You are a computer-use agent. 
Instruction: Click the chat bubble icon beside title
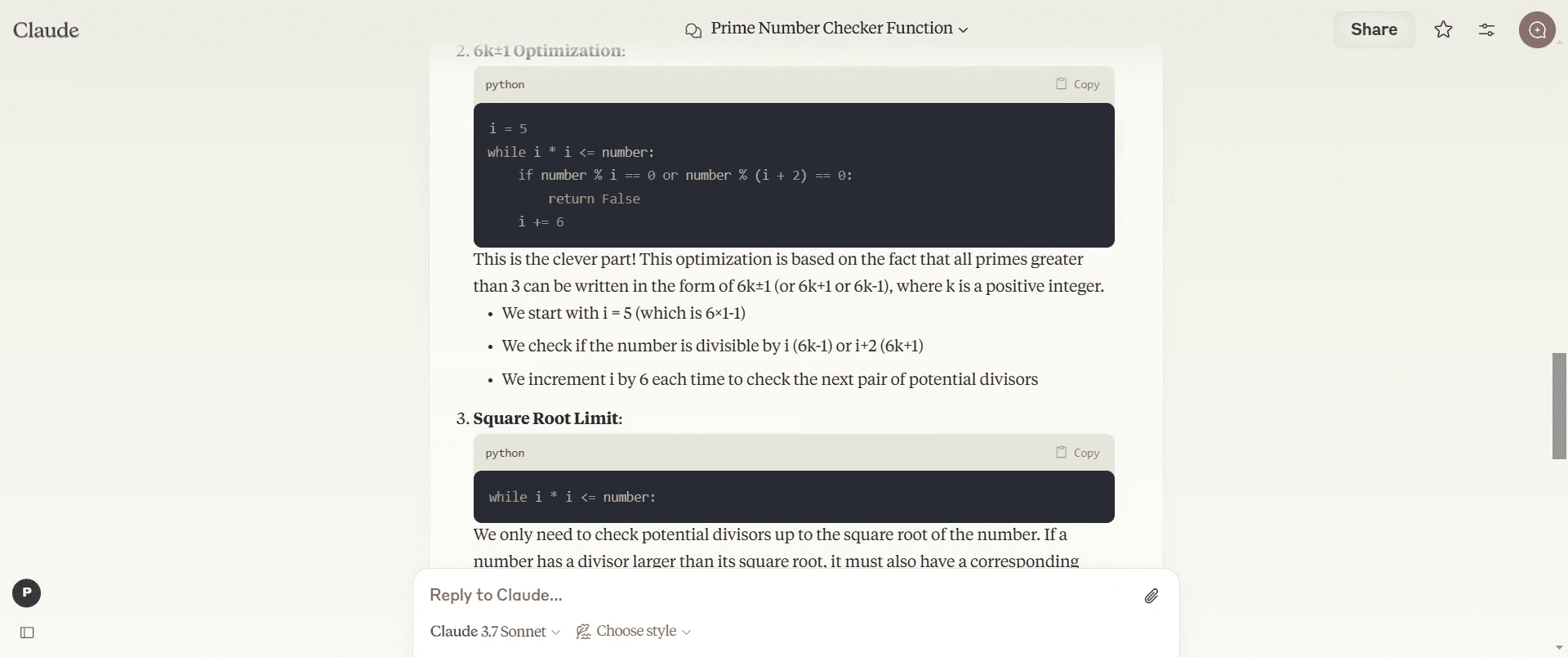[693, 31]
